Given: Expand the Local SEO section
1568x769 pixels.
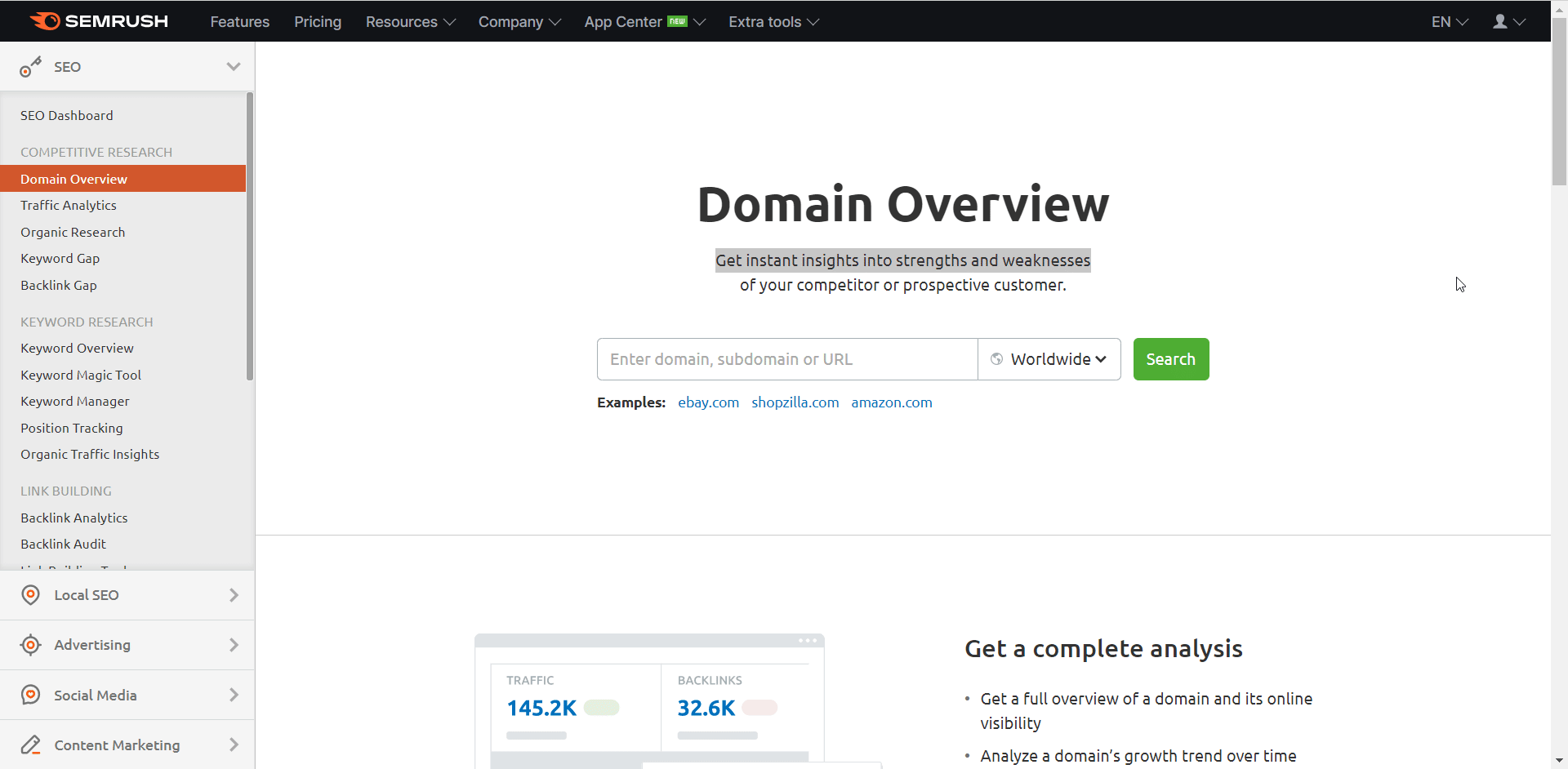Looking at the screenshot, I should pos(234,595).
